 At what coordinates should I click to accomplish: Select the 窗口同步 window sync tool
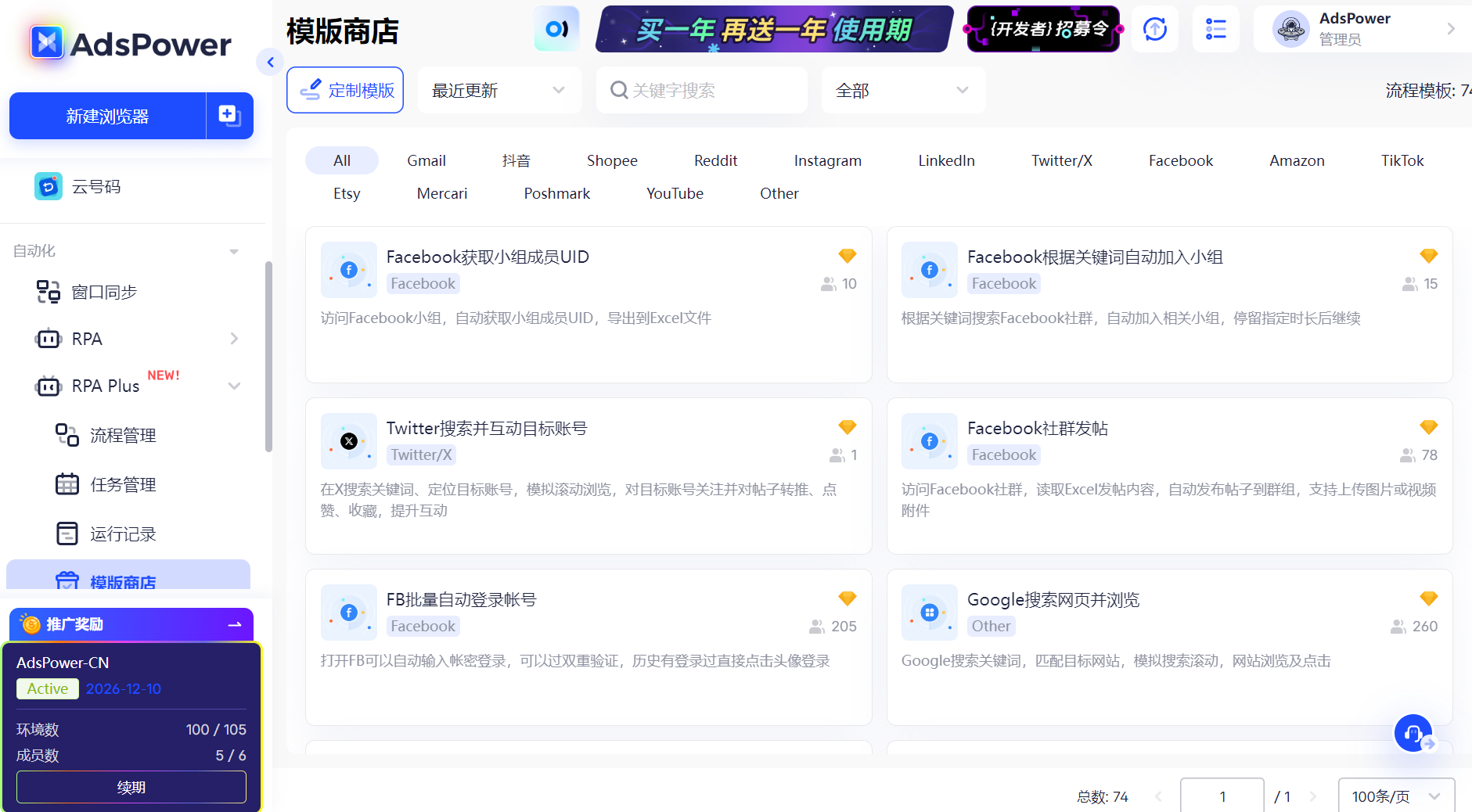(104, 292)
